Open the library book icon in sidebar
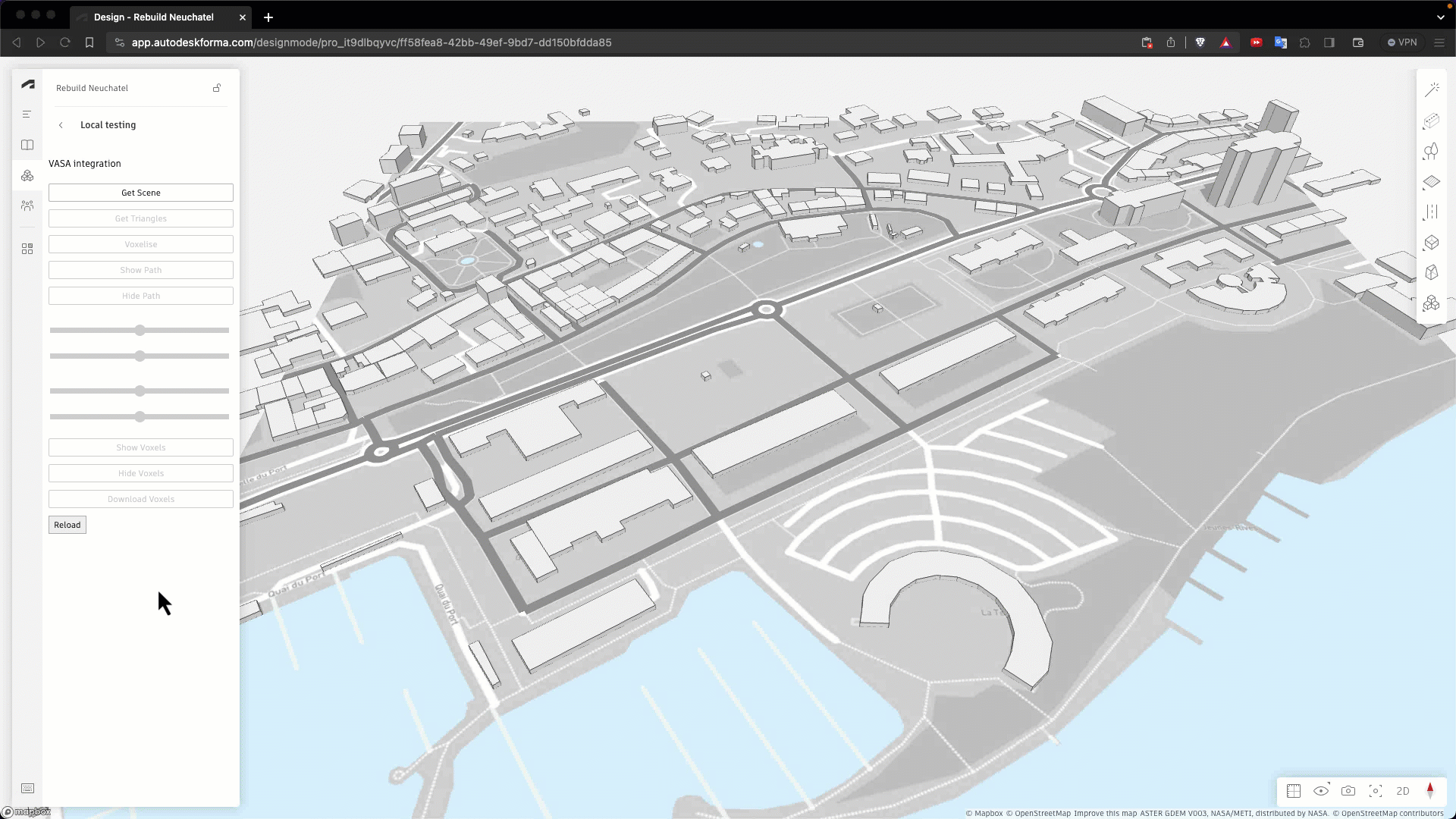 coord(27,145)
